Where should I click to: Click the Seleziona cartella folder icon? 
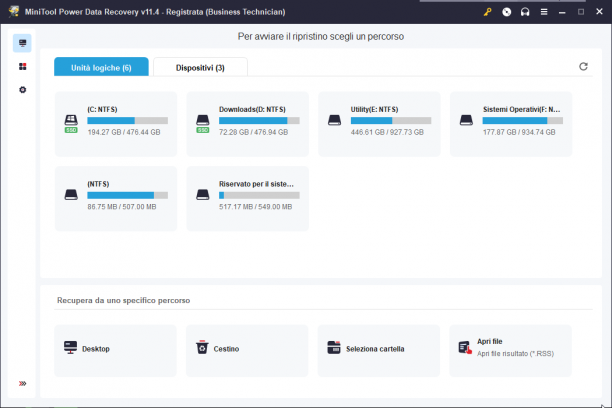(x=334, y=347)
